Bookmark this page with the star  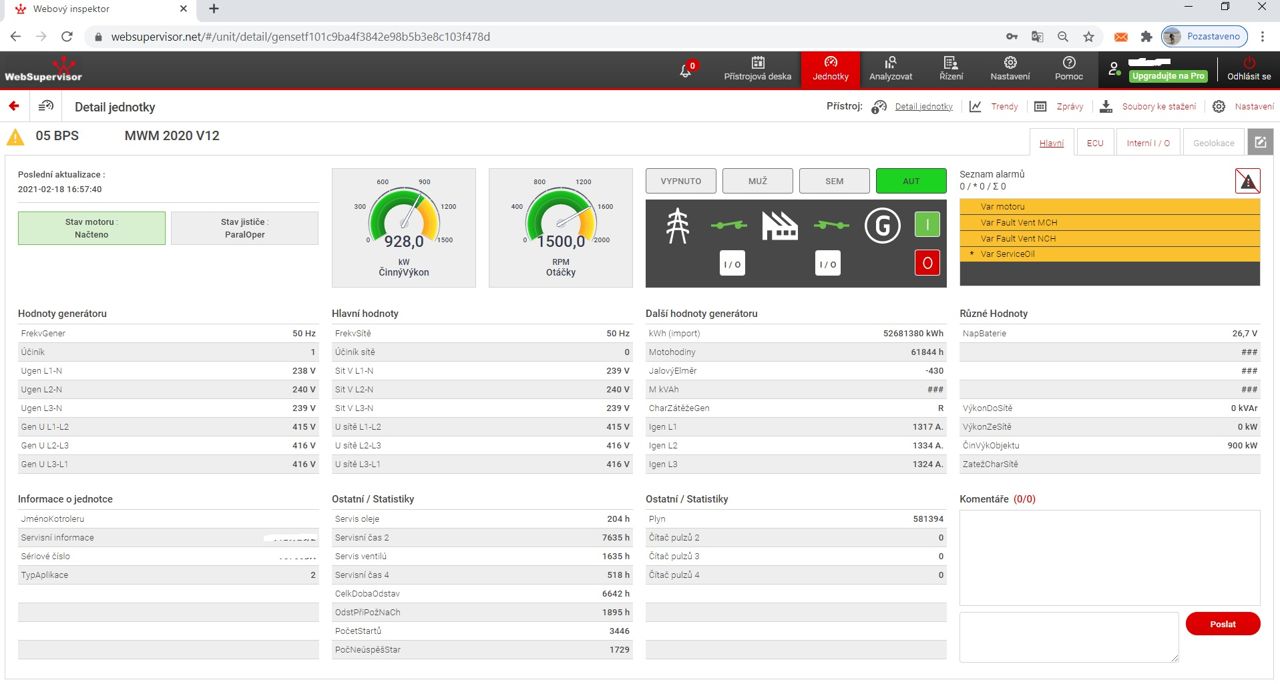[x=1088, y=36]
